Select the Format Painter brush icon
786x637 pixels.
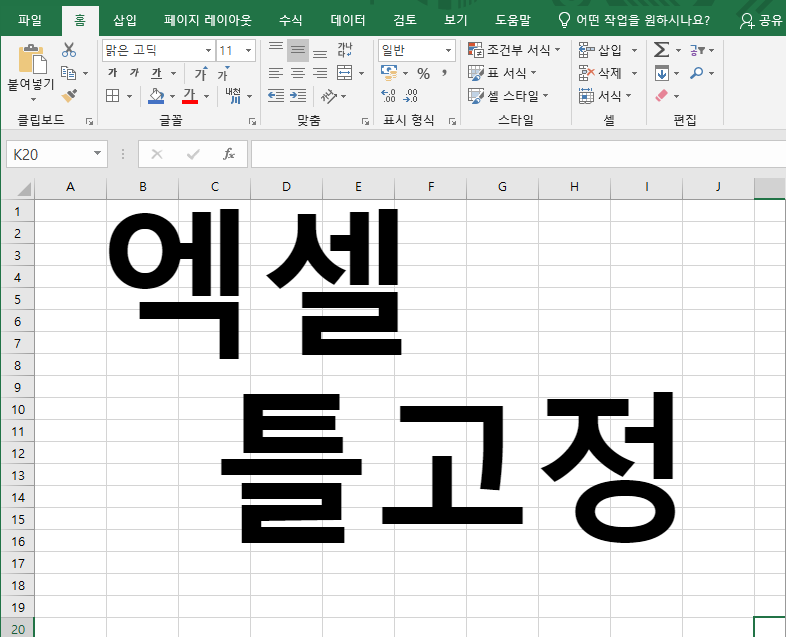point(69,95)
